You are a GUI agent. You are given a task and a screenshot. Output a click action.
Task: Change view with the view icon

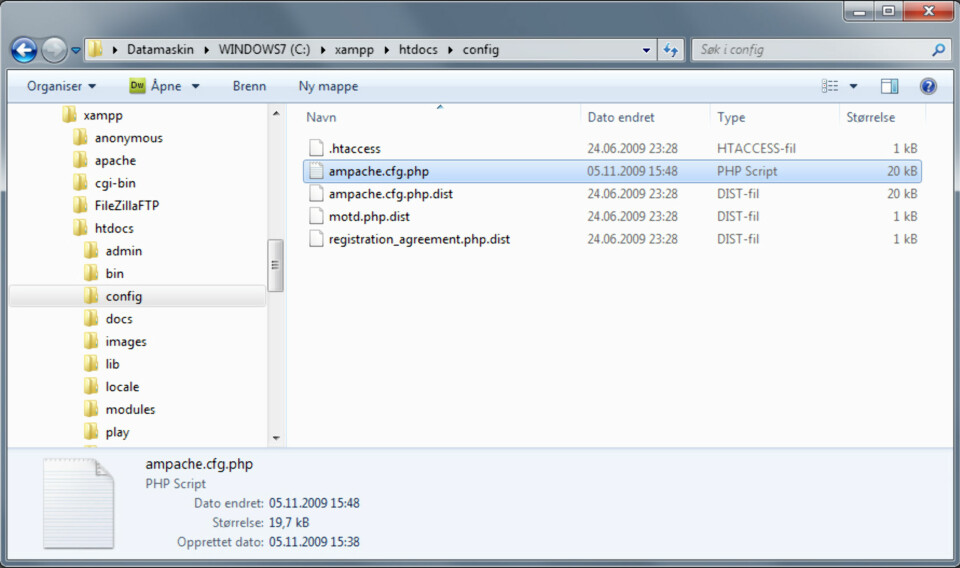pyautogui.click(x=830, y=86)
